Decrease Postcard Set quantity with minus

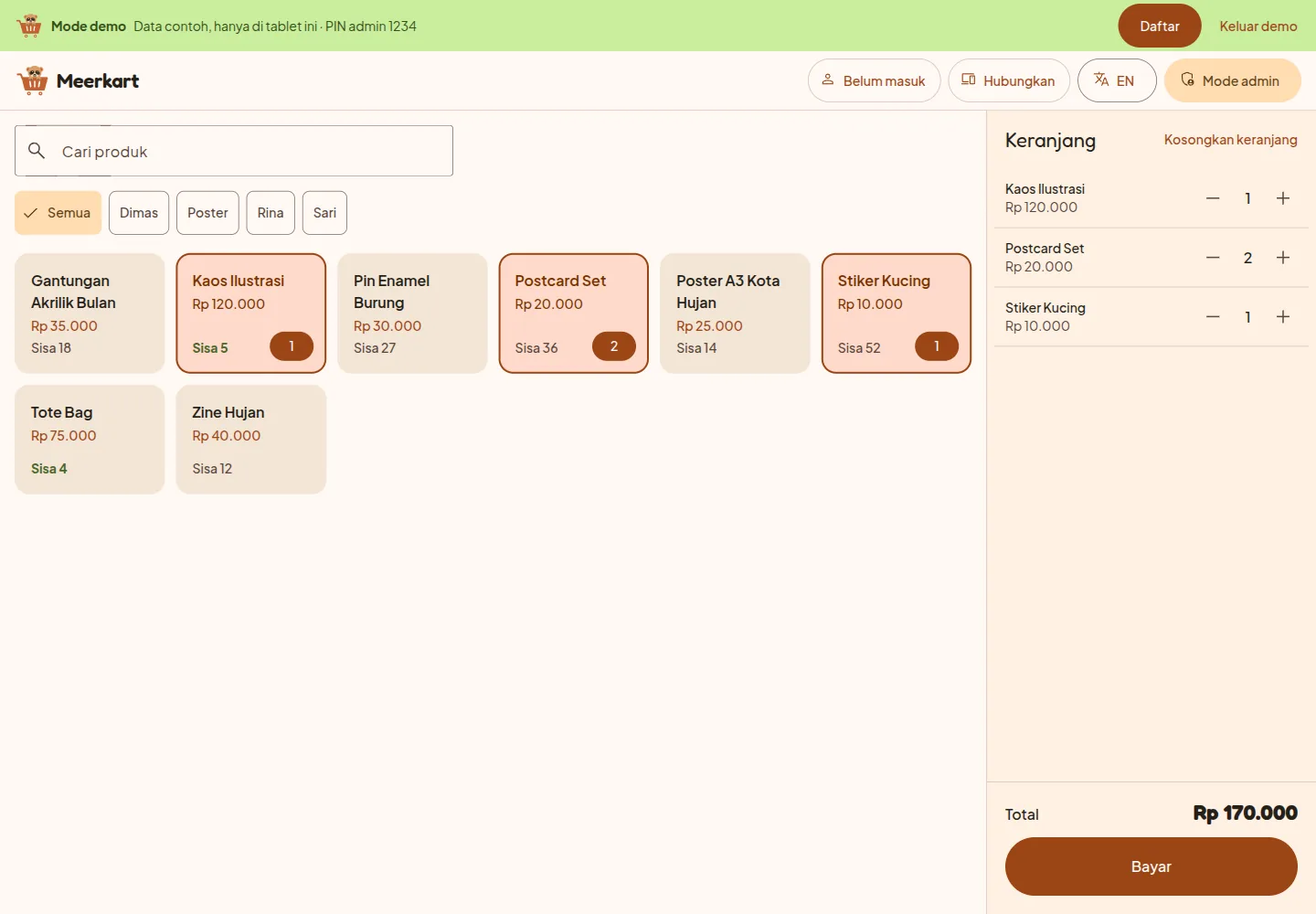(1213, 258)
